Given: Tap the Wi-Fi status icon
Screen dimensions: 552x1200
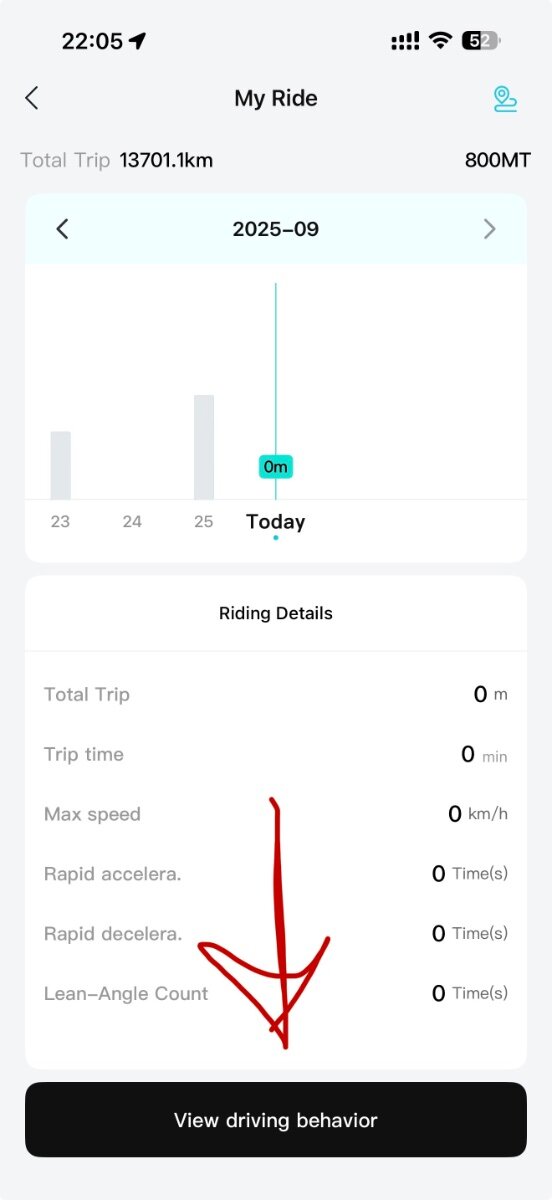Looking at the screenshot, I should [440, 41].
